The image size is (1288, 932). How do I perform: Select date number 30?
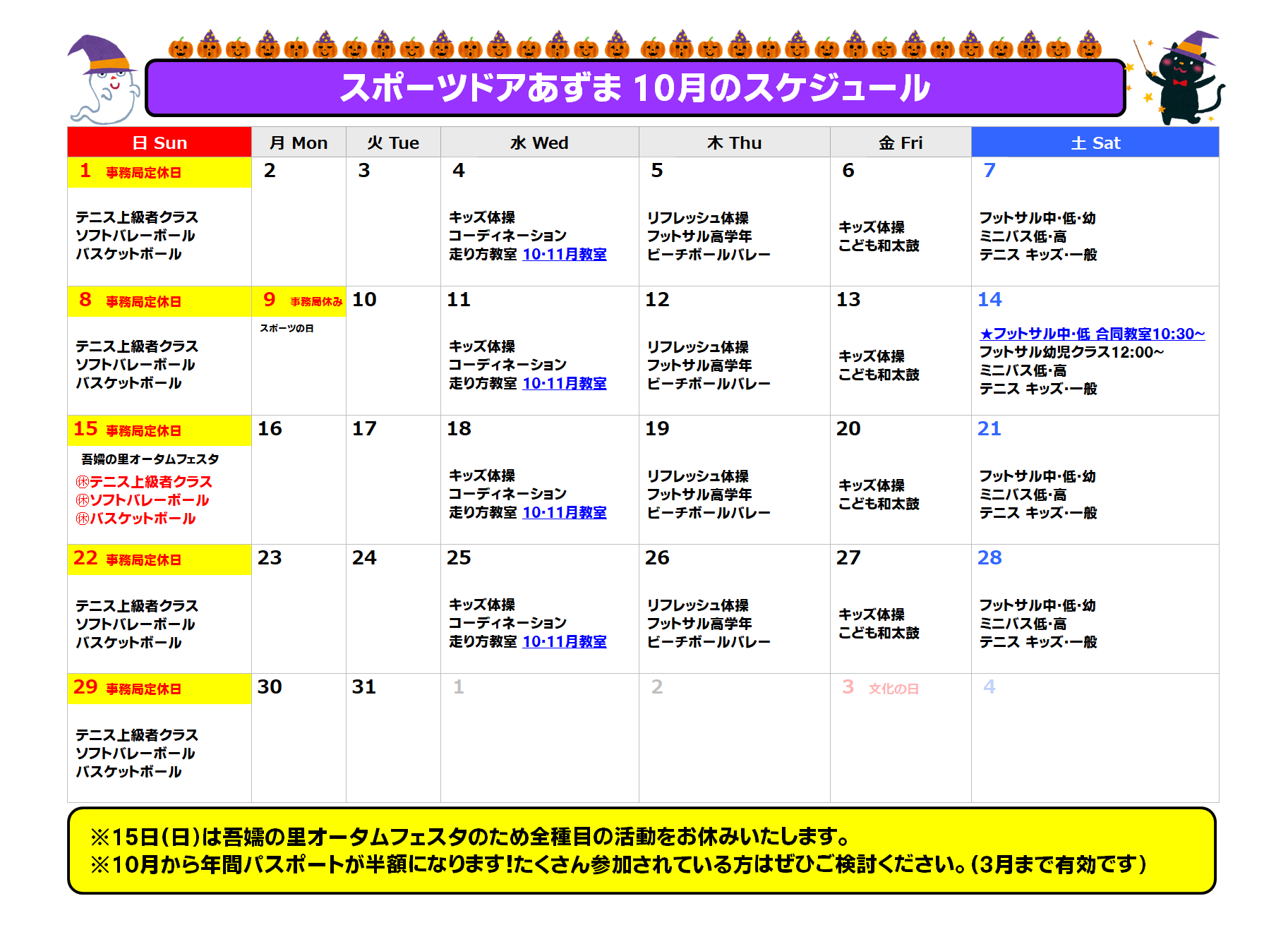(x=270, y=686)
